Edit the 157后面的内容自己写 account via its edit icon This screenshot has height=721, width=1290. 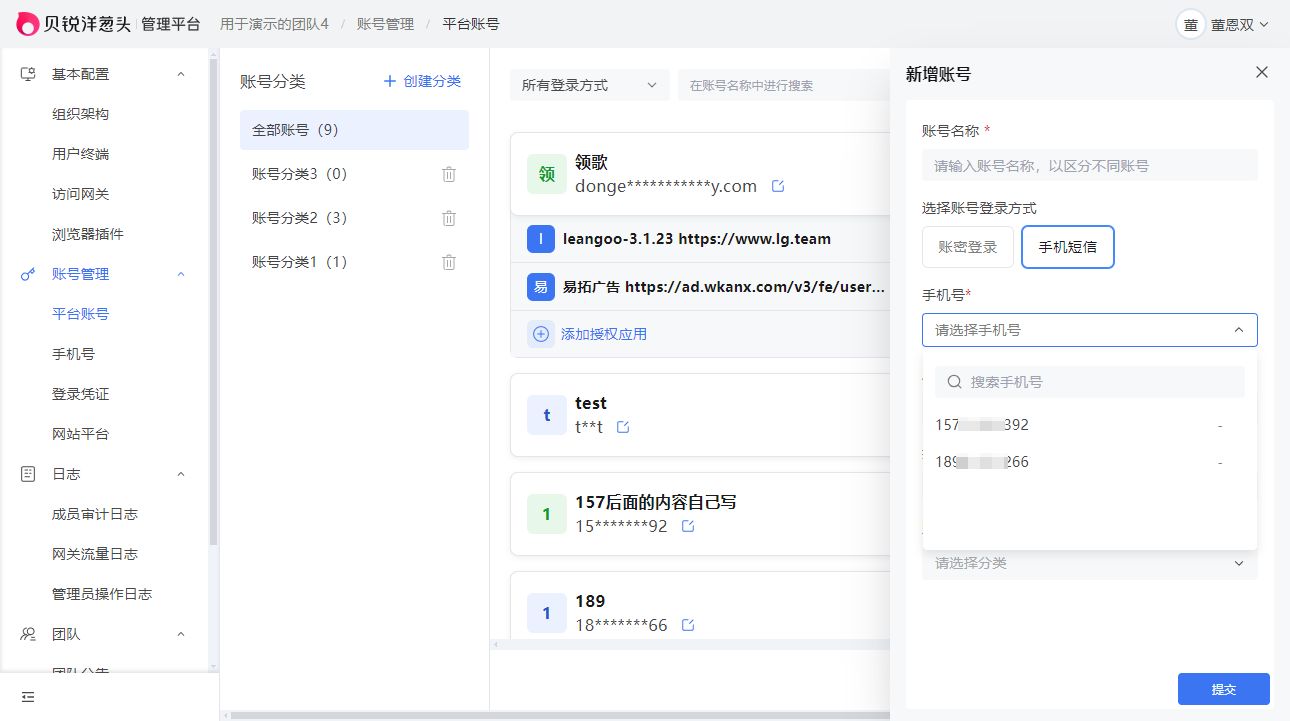point(688,526)
